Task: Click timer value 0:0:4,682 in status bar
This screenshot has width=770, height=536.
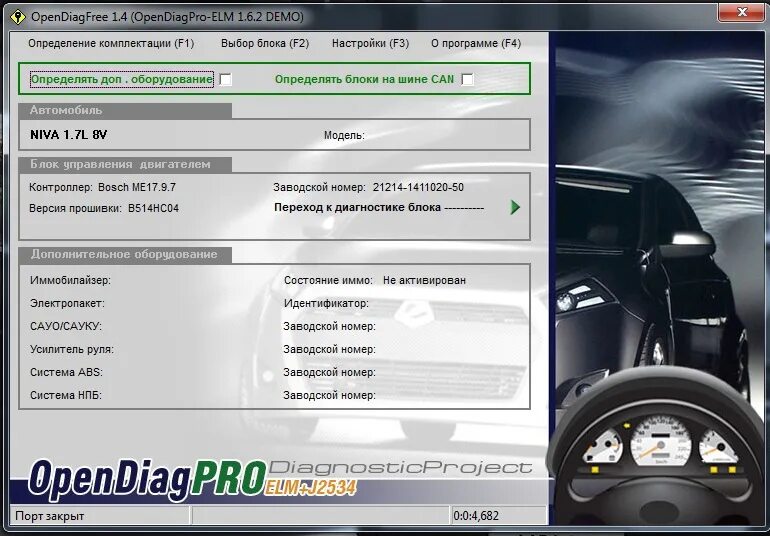Action: pos(476,516)
